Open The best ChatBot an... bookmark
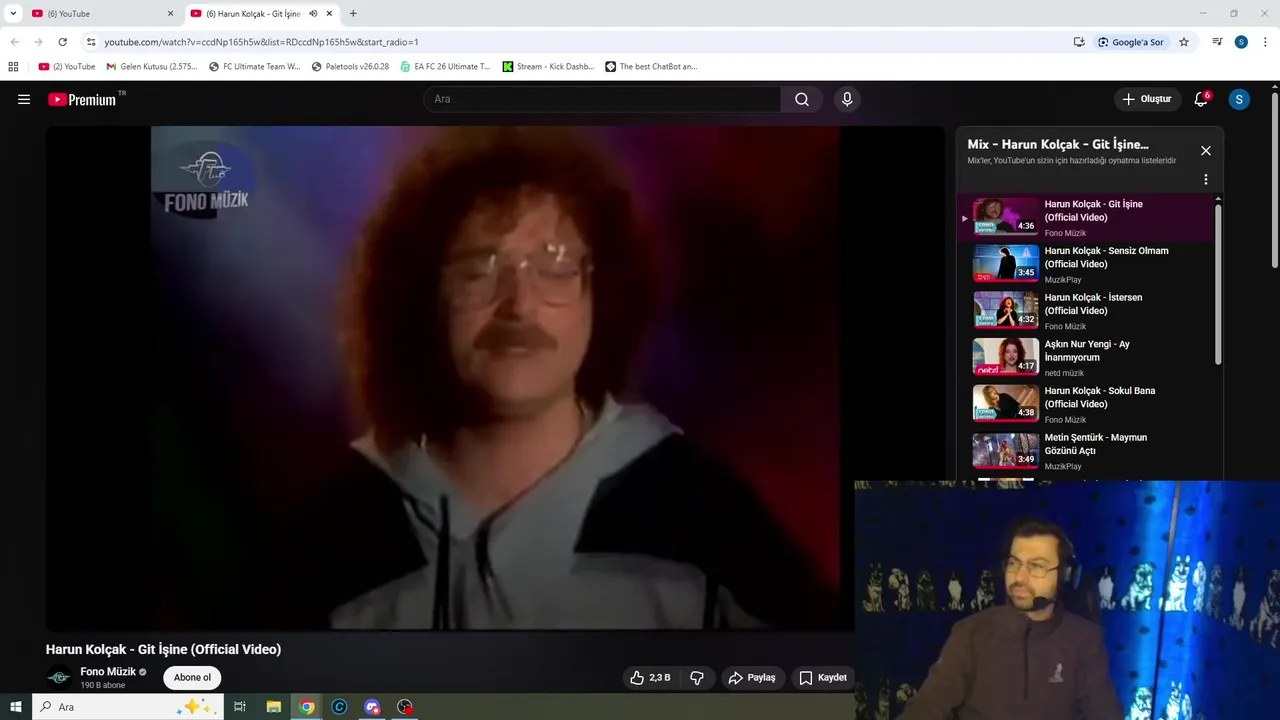This screenshot has height=720, width=1280. 651,67
